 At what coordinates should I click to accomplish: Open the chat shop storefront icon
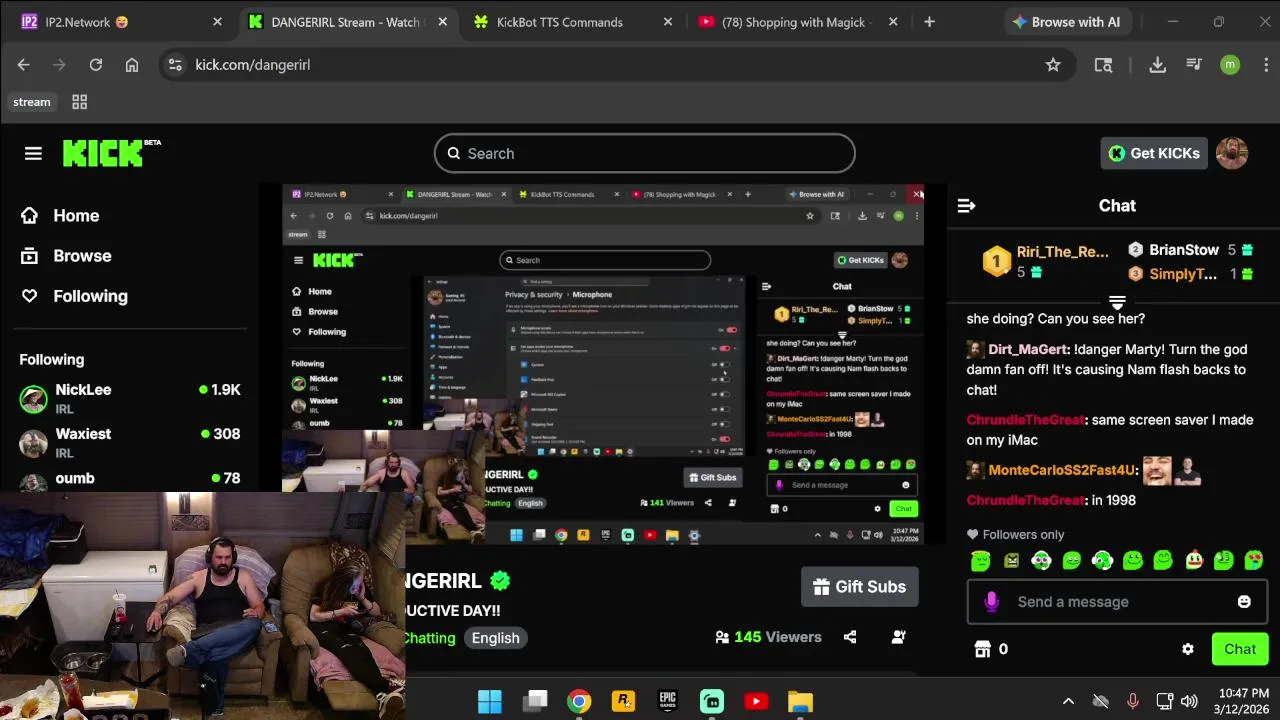click(982, 649)
